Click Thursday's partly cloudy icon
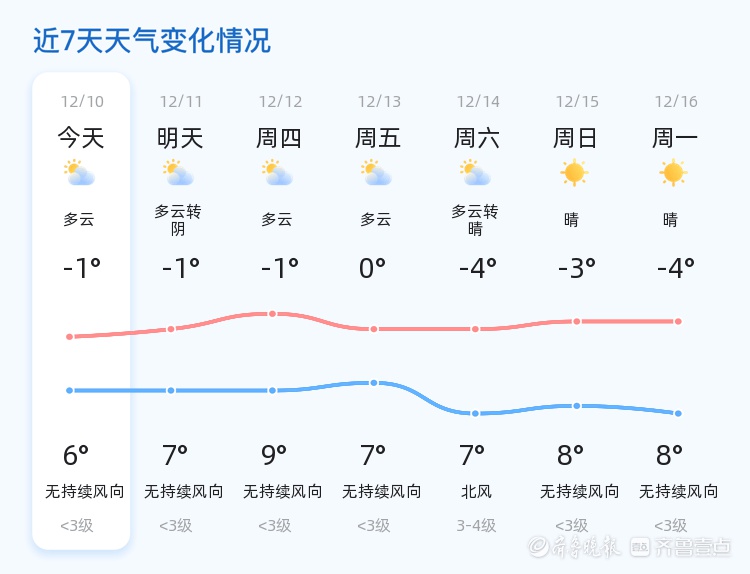This screenshot has width=750, height=574. pos(277,174)
